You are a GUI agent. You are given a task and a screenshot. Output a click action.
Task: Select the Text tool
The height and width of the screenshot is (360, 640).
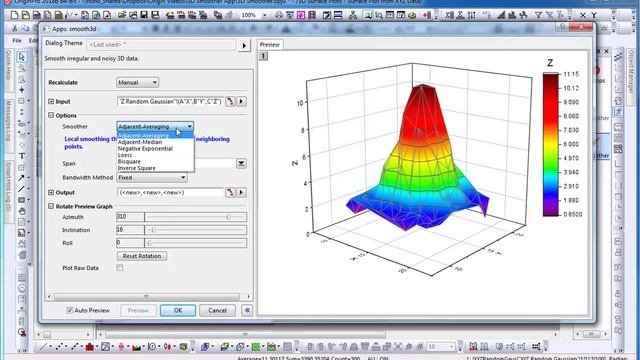point(22,156)
